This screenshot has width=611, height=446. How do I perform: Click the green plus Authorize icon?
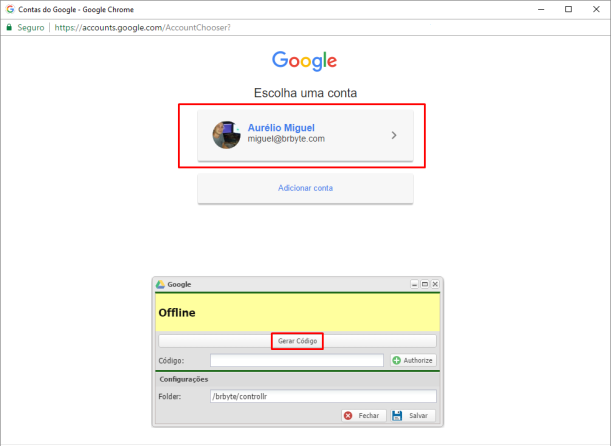pyautogui.click(x=397, y=360)
